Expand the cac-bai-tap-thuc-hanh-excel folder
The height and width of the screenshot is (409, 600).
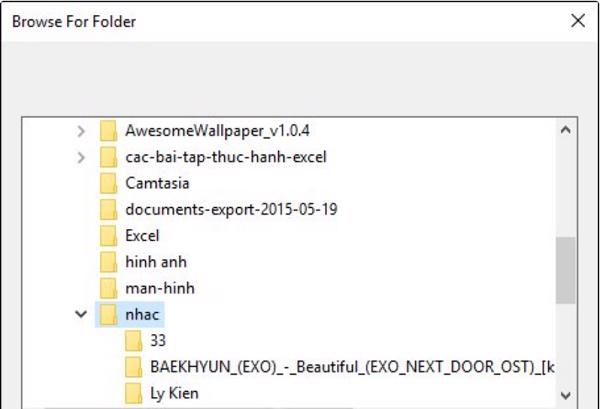pos(81,157)
